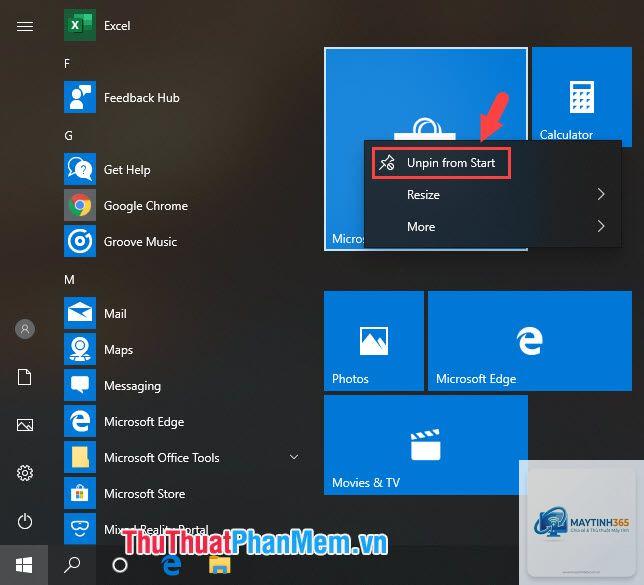Click the Maps label in app list
The image size is (644, 585).
click(x=118, y=350)
